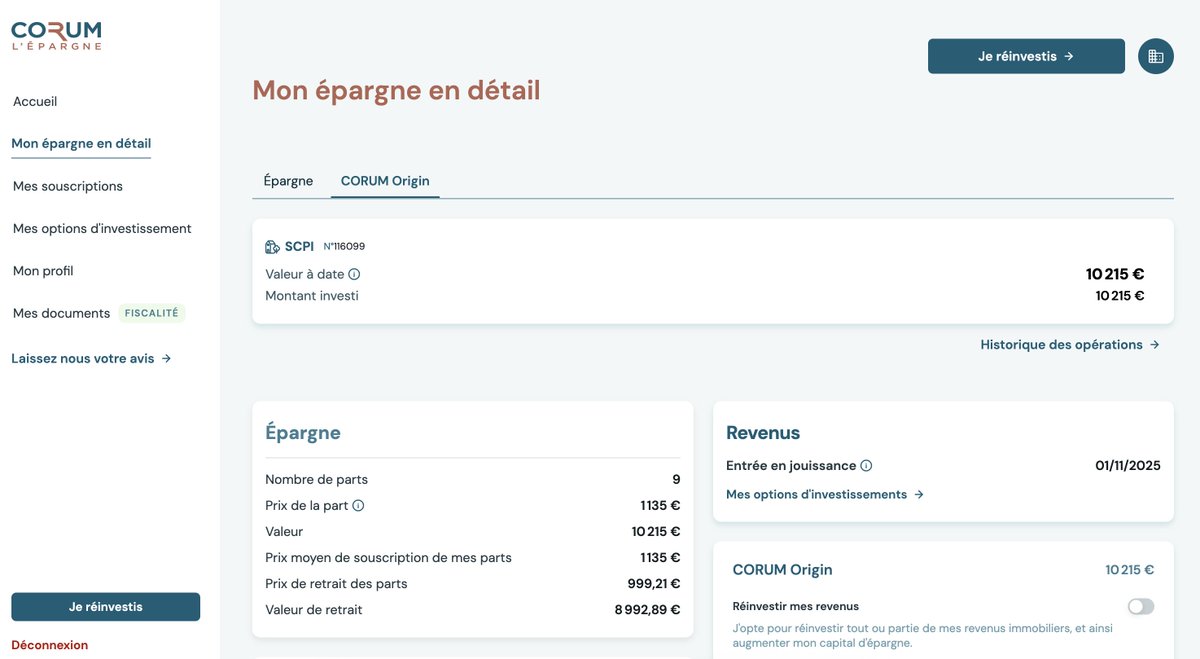The image size is (1200, 659).
Task: Click the Montant investi label
Action: coord(312,296)
